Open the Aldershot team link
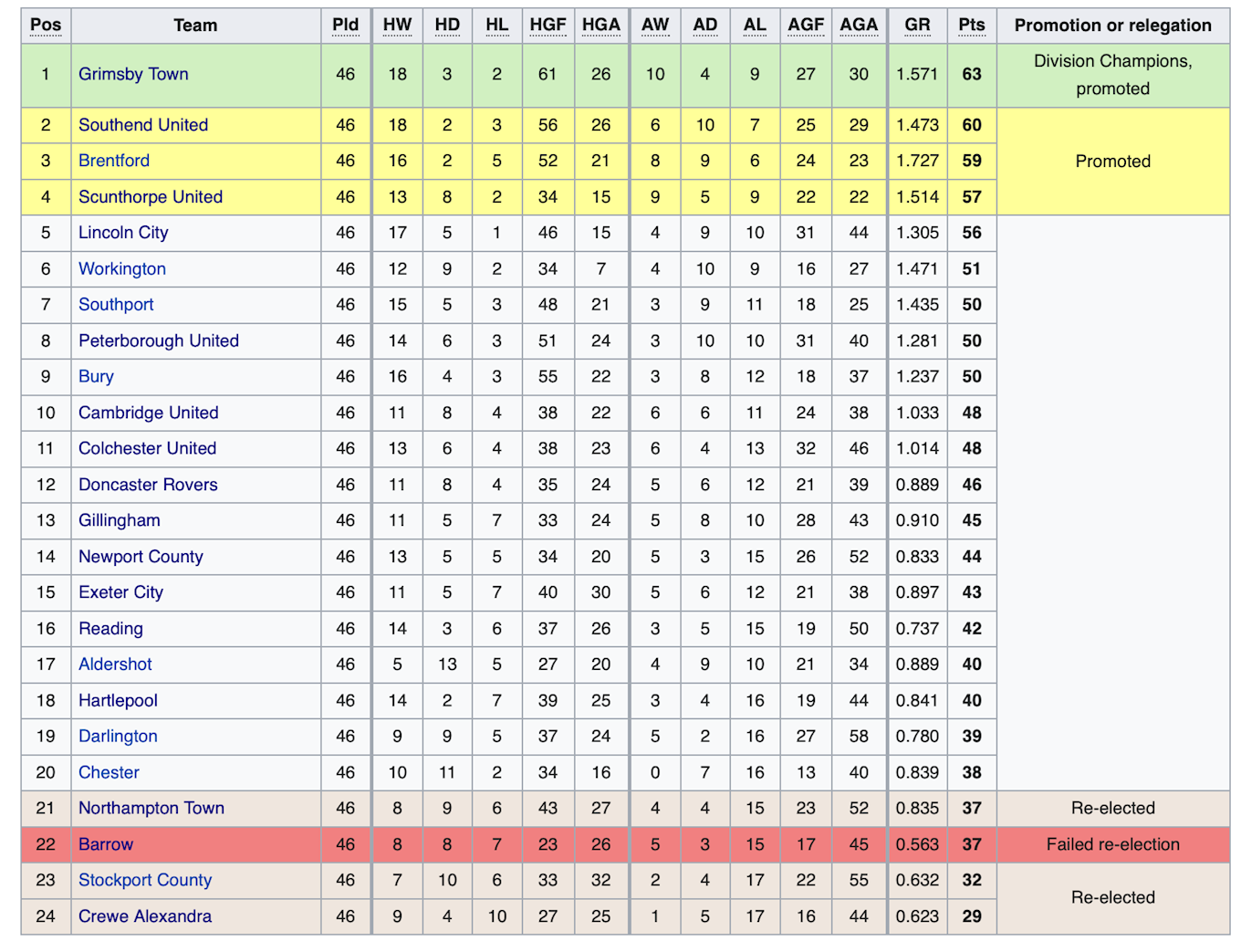1241x952 pixels. point(115,664)
